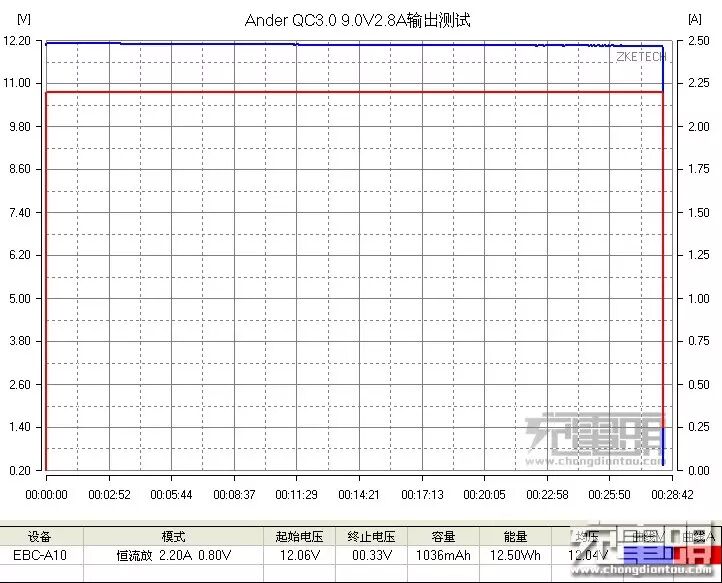Click the 0.20 voltage axis value
722x583 pixels.
coord(20,470)
